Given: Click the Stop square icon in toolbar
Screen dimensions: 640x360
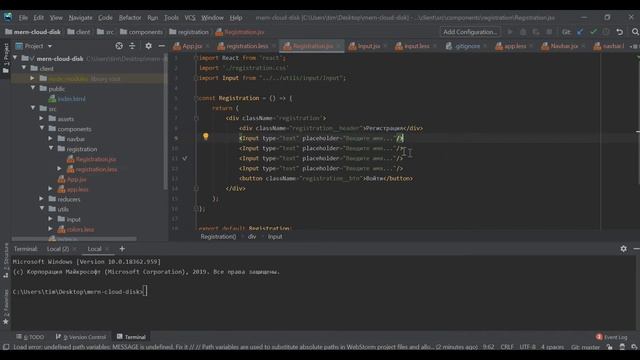Looking at the screenshot, I should pyautogui.click(x=549, y=32).
